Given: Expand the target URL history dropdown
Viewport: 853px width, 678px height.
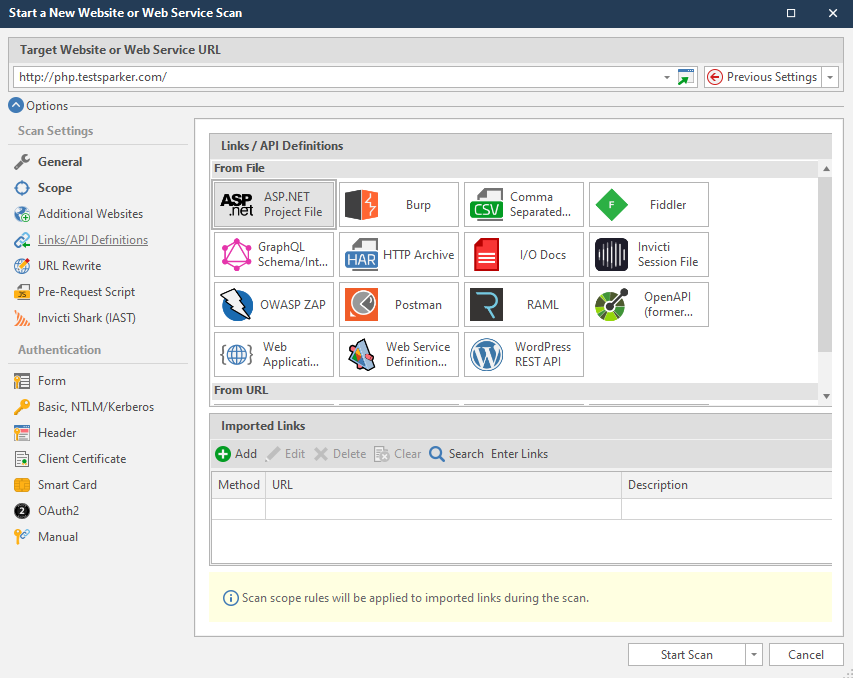Looking at the screenshot, I should (667, 77).
